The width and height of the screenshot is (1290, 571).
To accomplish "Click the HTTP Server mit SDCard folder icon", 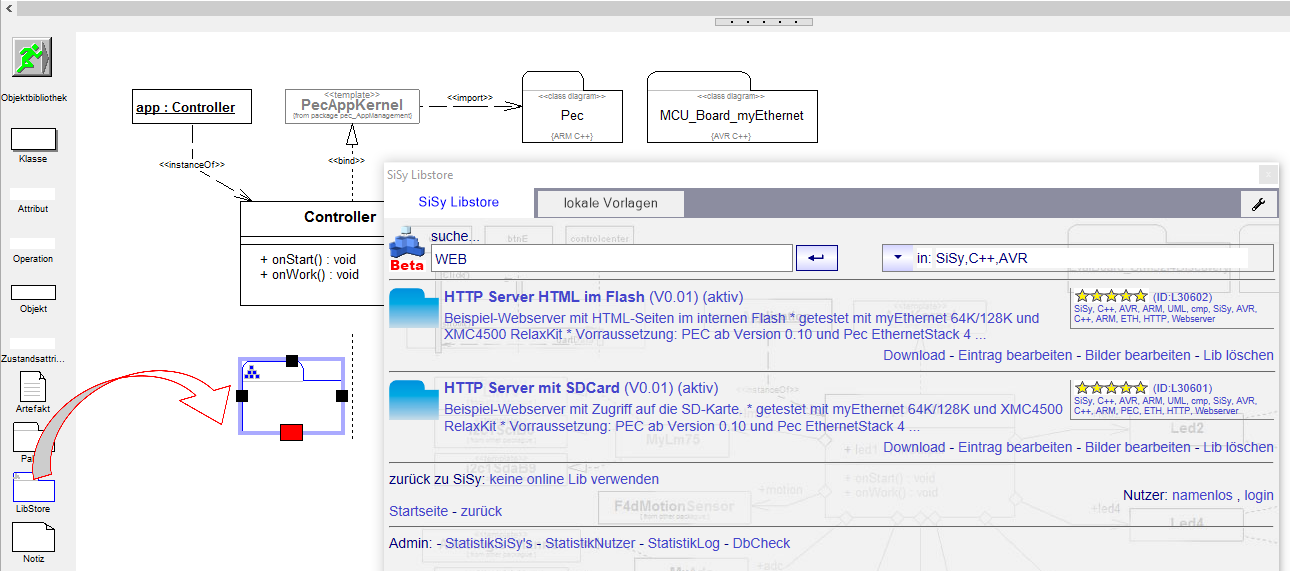I will click(x=413, y=401).
